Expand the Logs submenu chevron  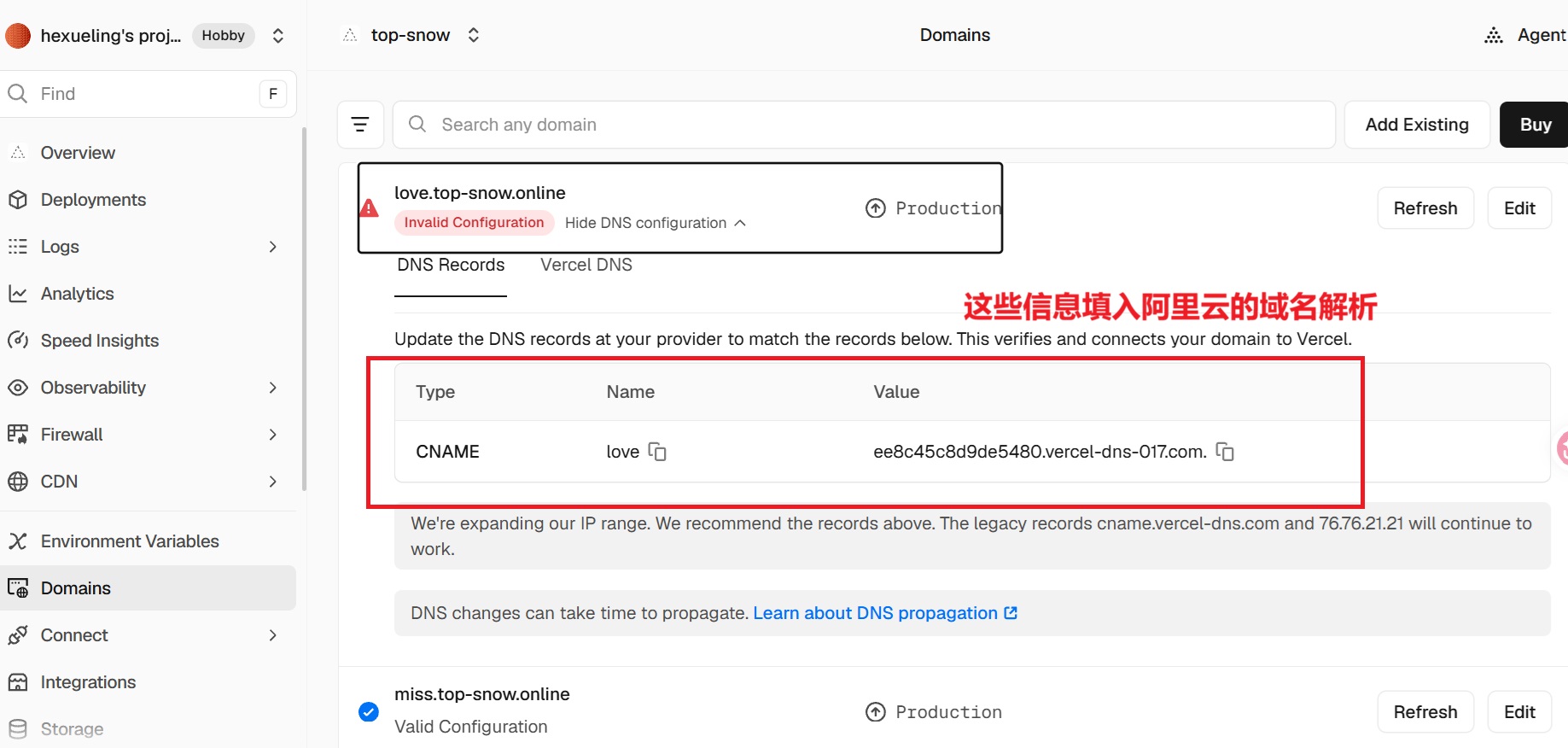[273, 247]
